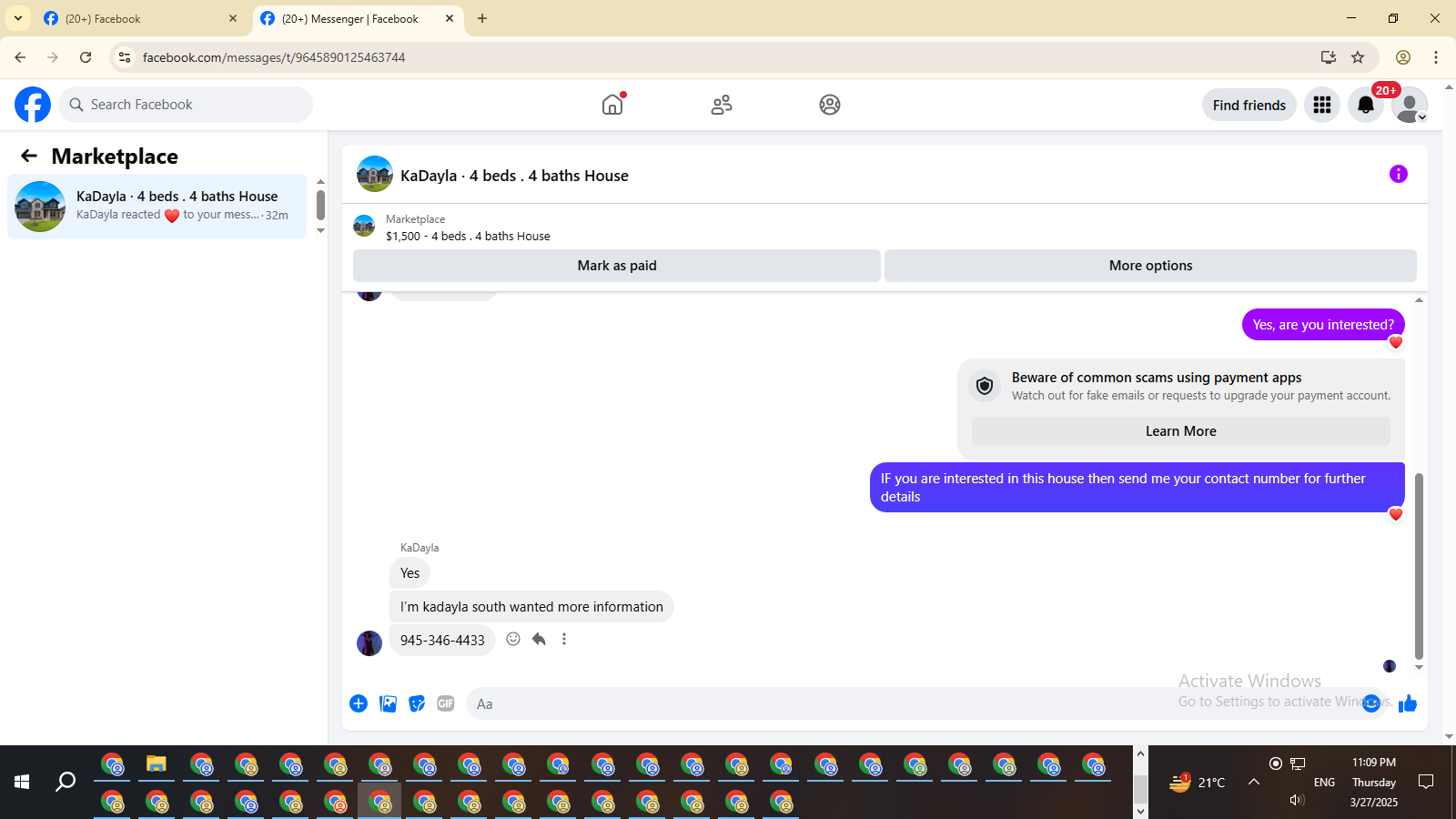Close the (20+) Facebook tab
The height and width of the screenshot is (819, 1456).
pyautogui.click(x=233, y=18)
